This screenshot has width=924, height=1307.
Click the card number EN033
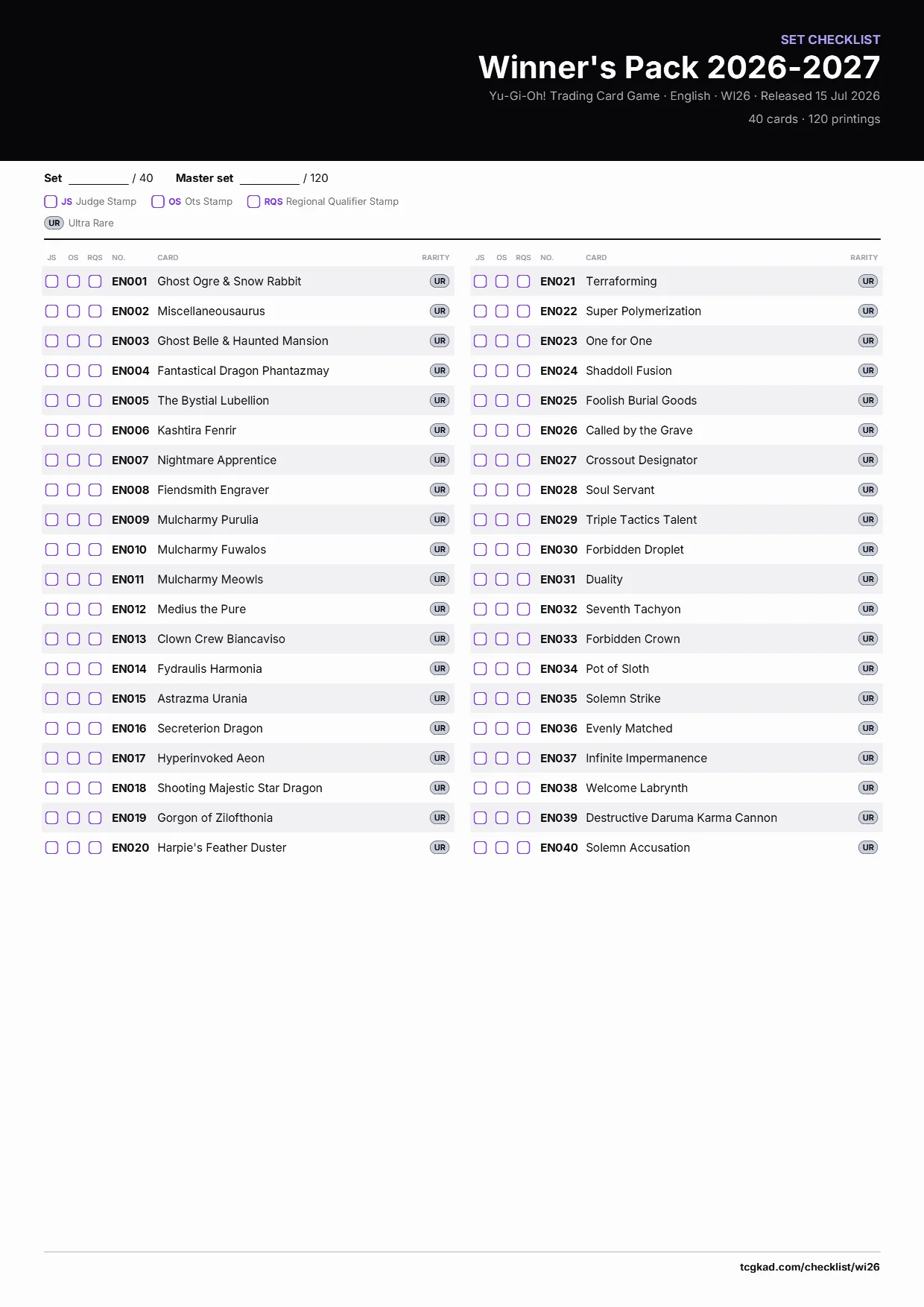559,639
